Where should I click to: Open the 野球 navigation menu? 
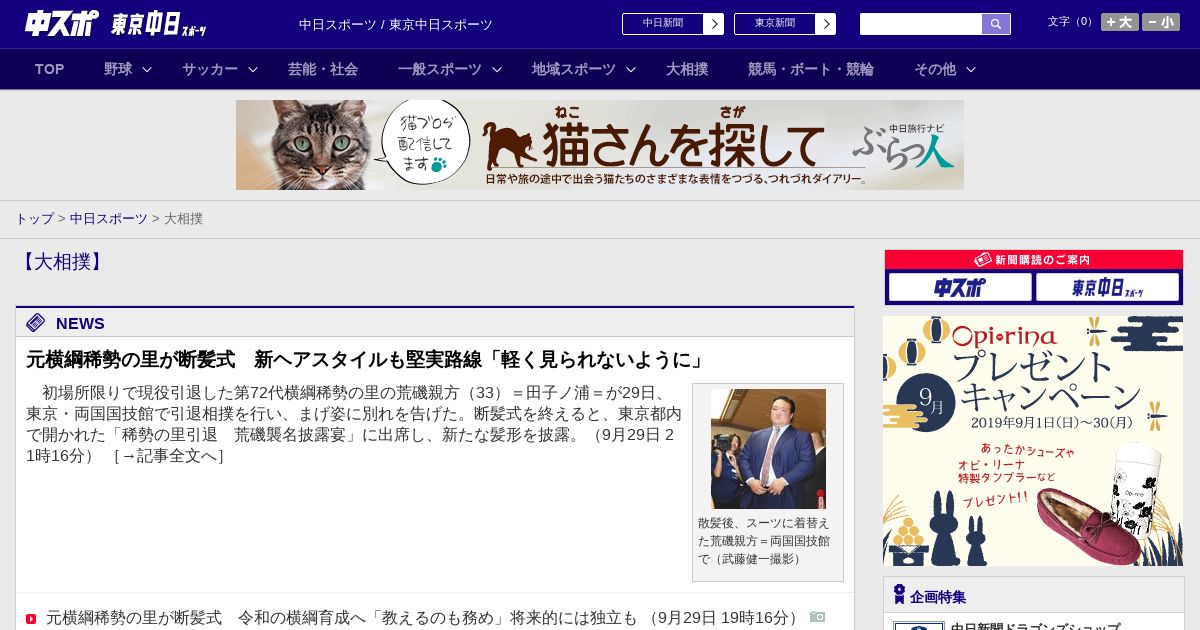tap(118, 69)
